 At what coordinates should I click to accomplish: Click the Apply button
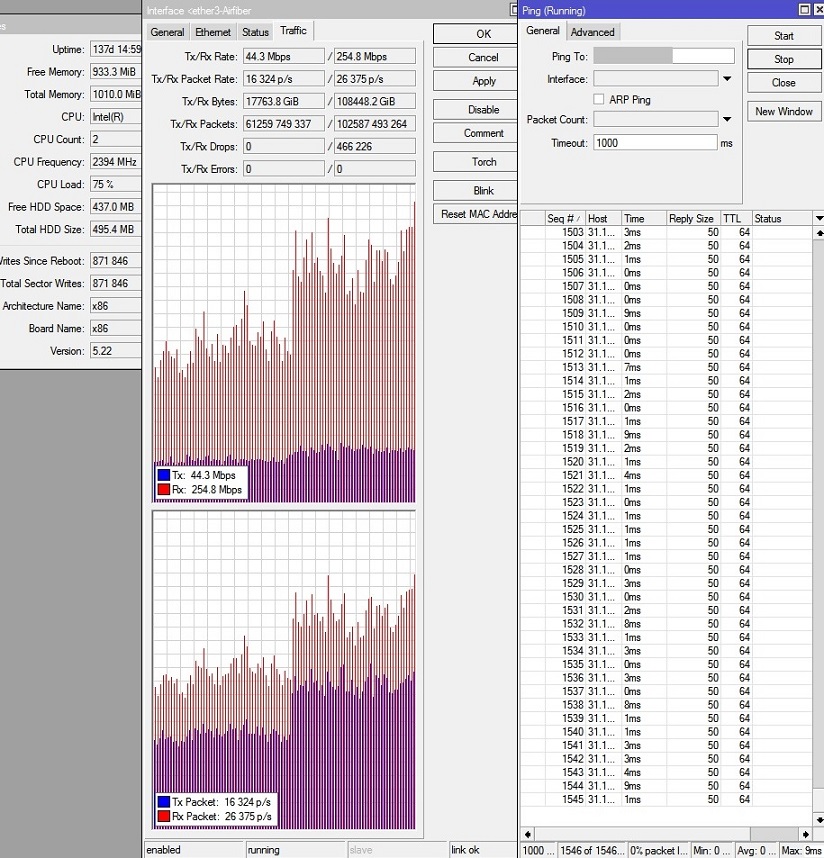[x=475, y=81]
